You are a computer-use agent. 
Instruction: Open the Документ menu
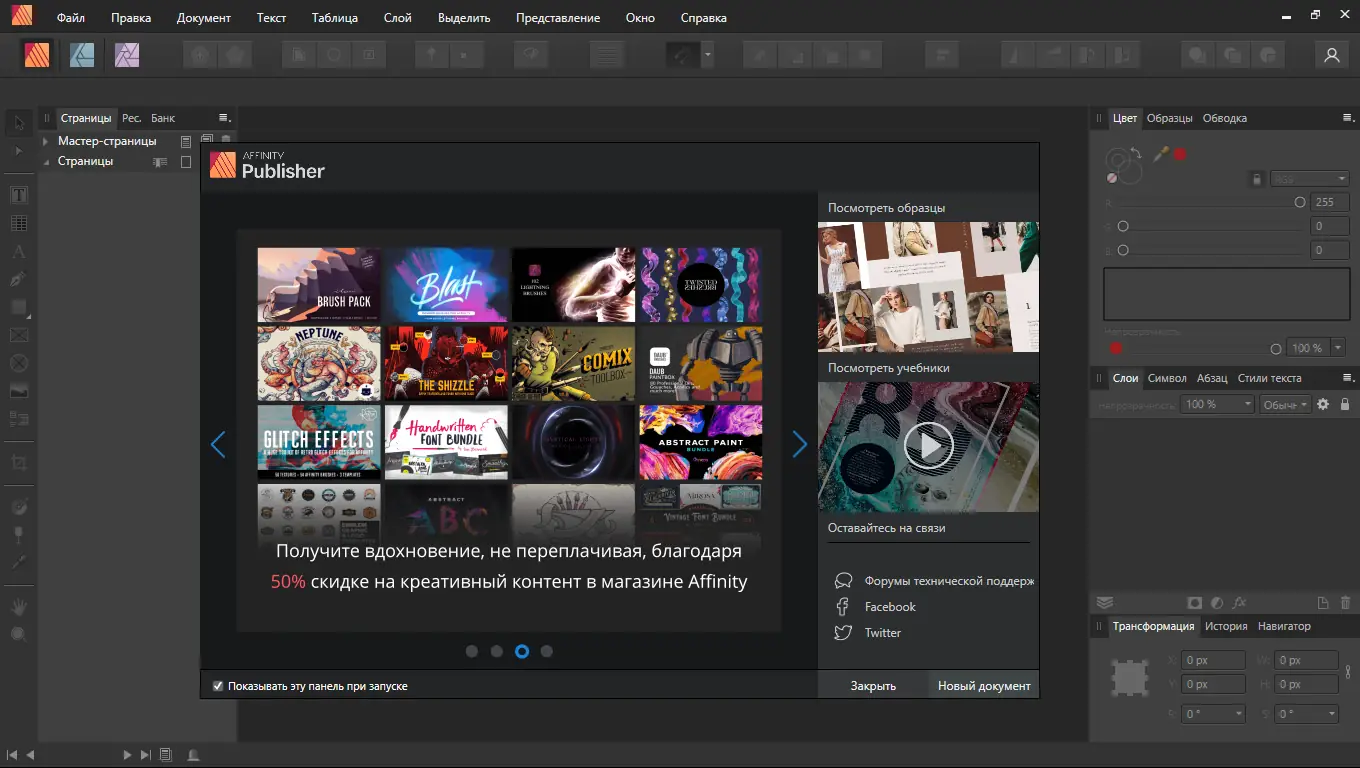203,18
